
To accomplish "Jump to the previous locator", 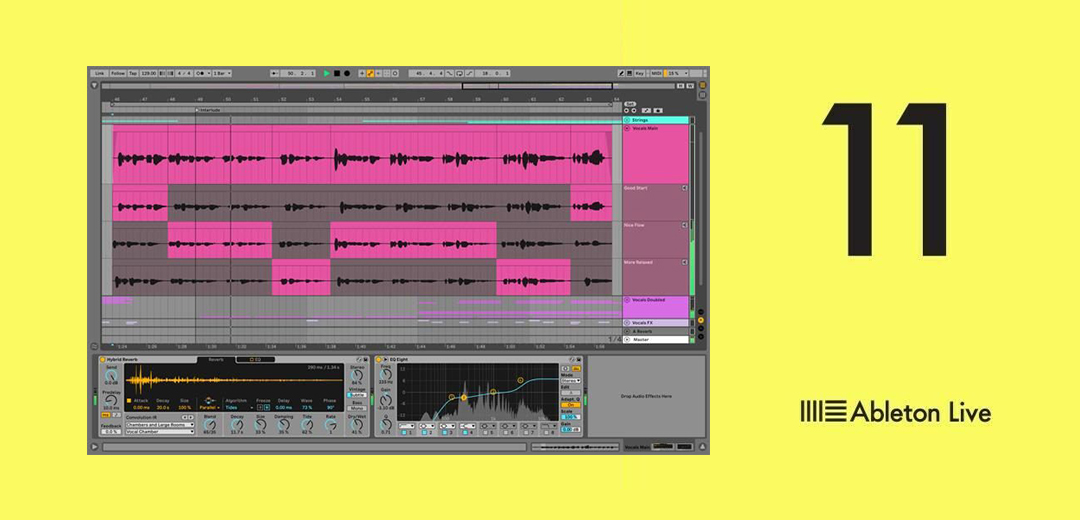I will click(626, 110).
